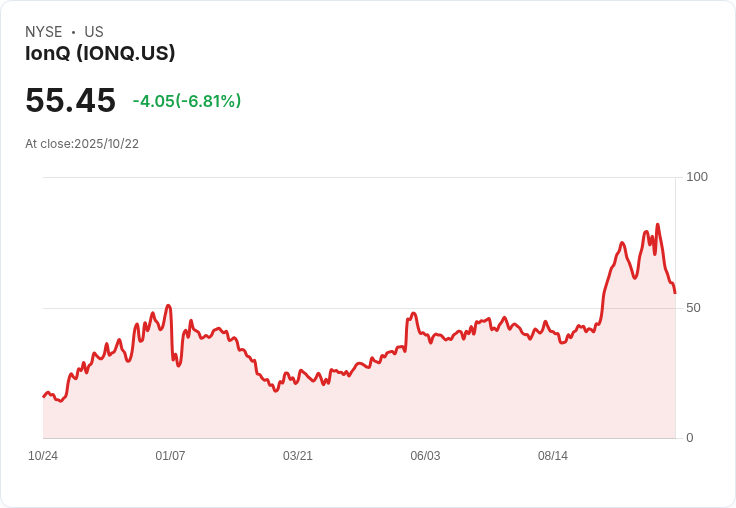Click the IonQ (IONQ.US) stock title

100,54
